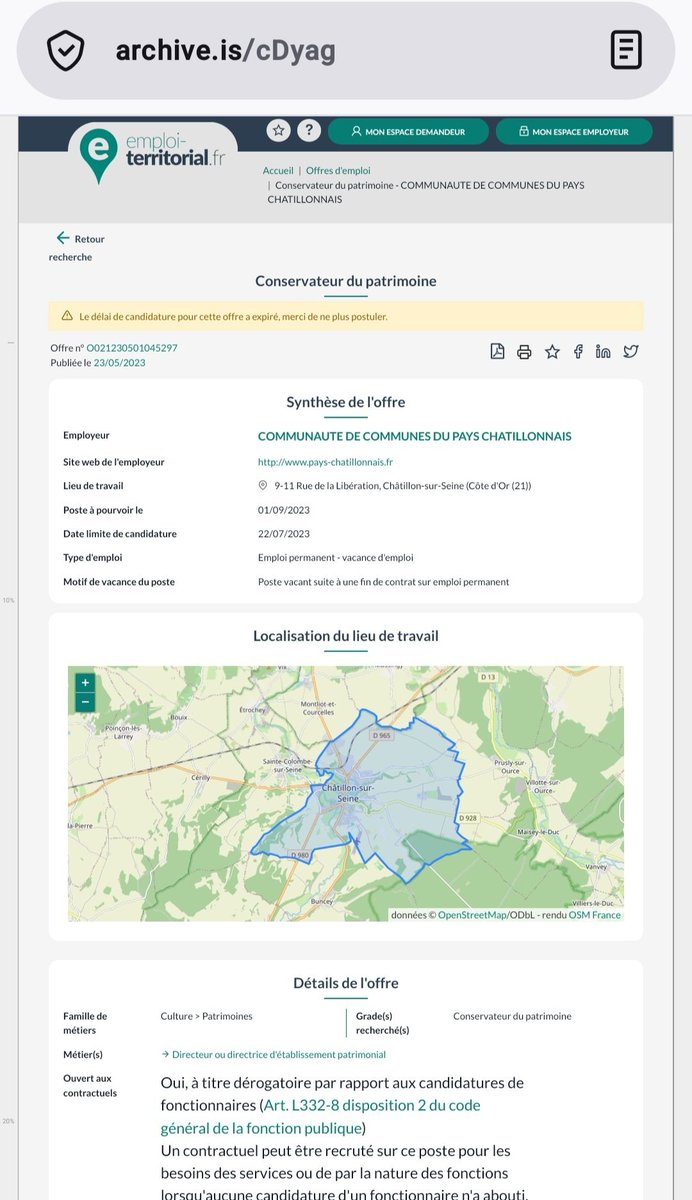
Task: Click offer number O021230501045297
Action: click(x=132, y=348)
